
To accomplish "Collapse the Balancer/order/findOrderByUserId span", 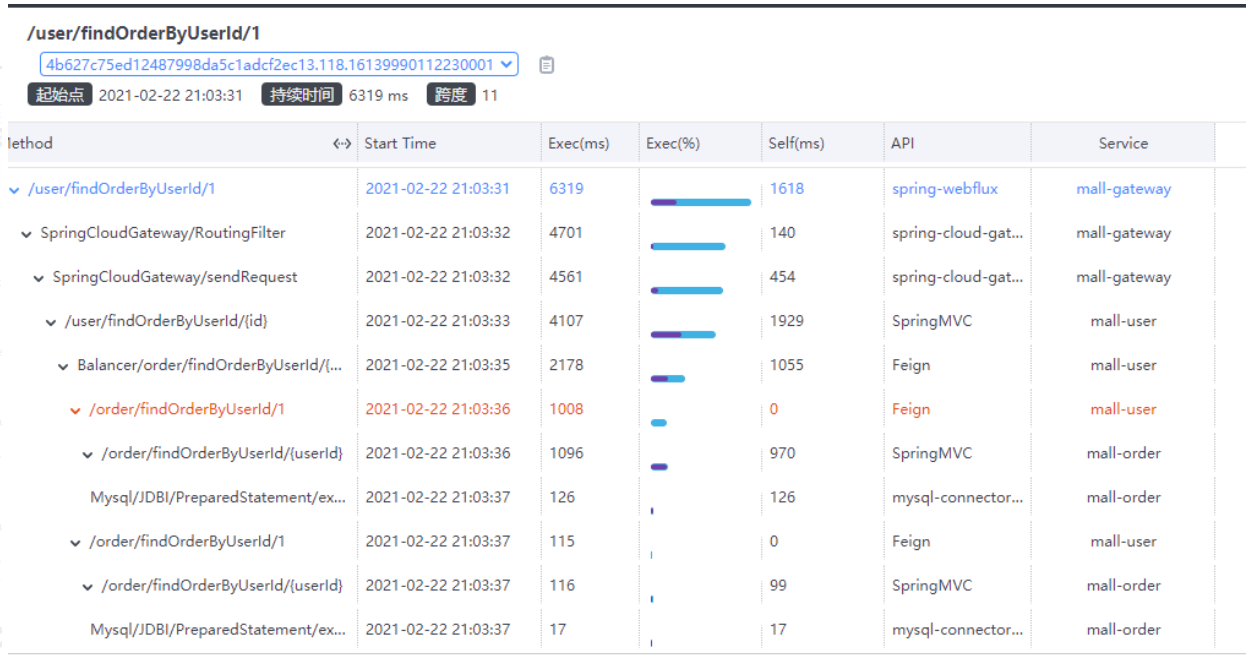I will [x=63, y=366].
